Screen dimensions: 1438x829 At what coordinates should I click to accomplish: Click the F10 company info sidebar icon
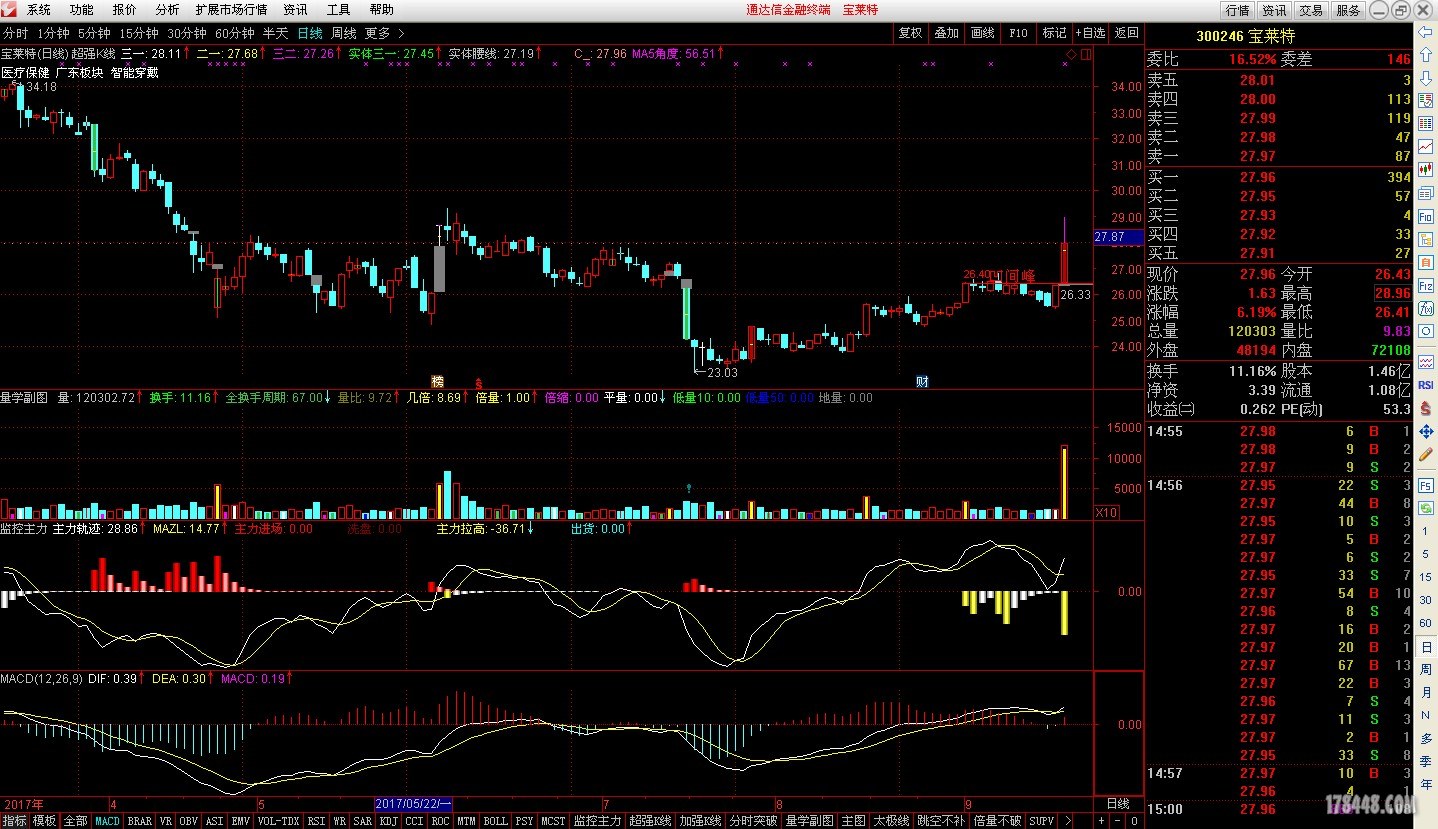coord(1426,216)
